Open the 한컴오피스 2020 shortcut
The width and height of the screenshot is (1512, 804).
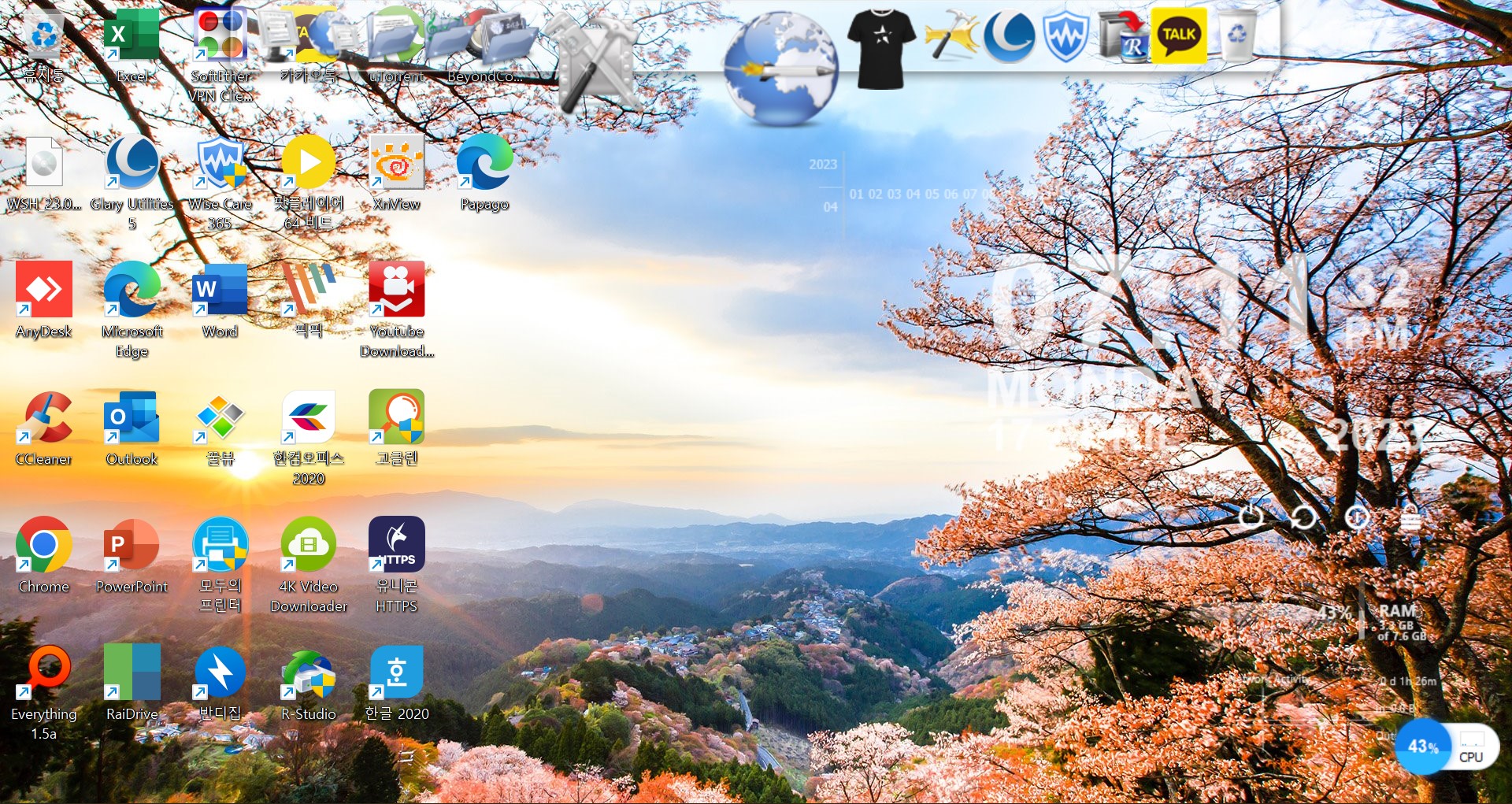tap(309, 438)
